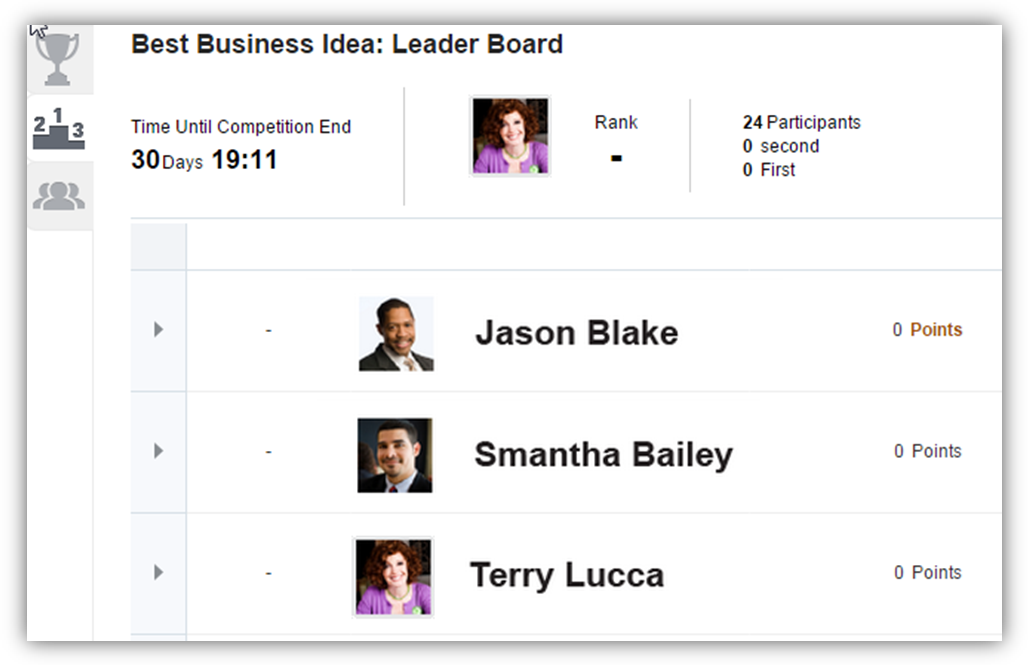1028x665 pixels.
Task: Click the 24 Participants count
Action: 801,122
